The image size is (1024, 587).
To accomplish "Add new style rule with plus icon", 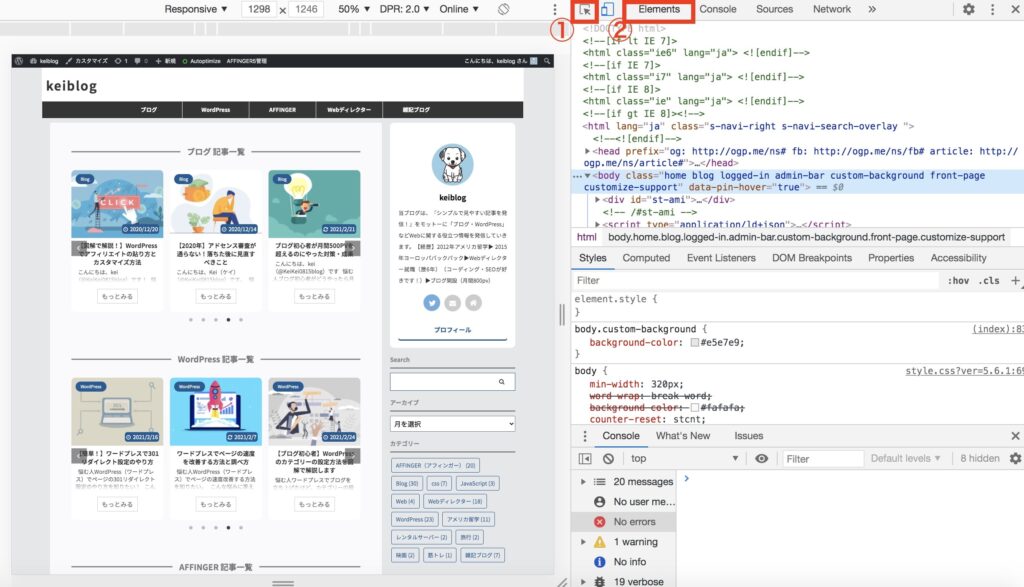I will pos(1015,280).
